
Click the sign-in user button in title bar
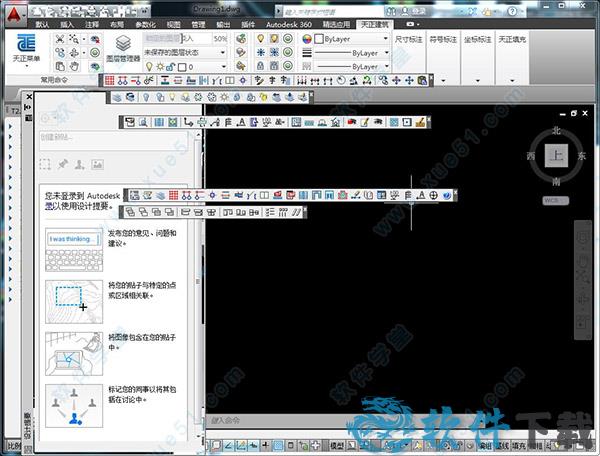coord(413,11)
